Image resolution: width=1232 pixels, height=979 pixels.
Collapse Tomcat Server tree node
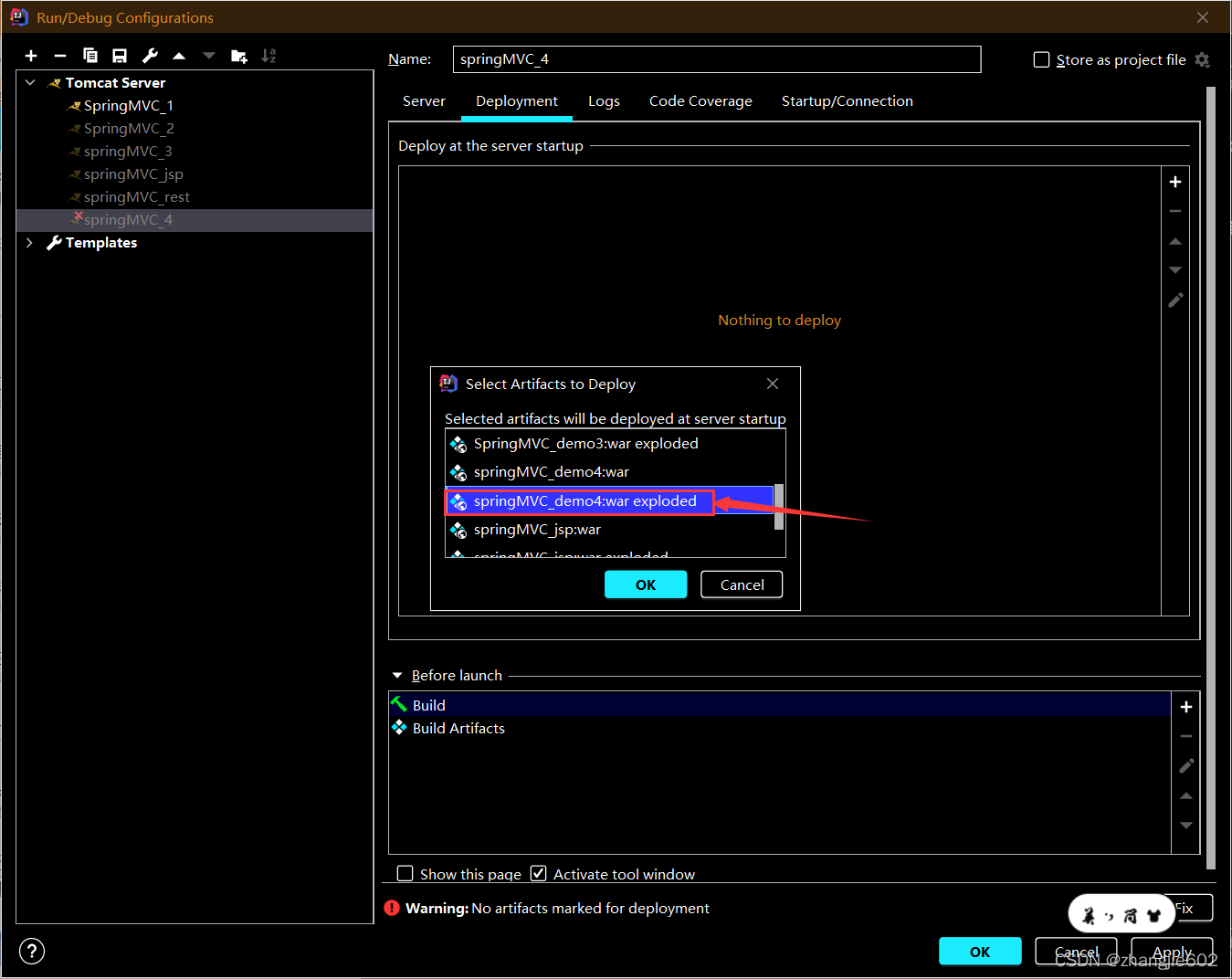(30, 82)
